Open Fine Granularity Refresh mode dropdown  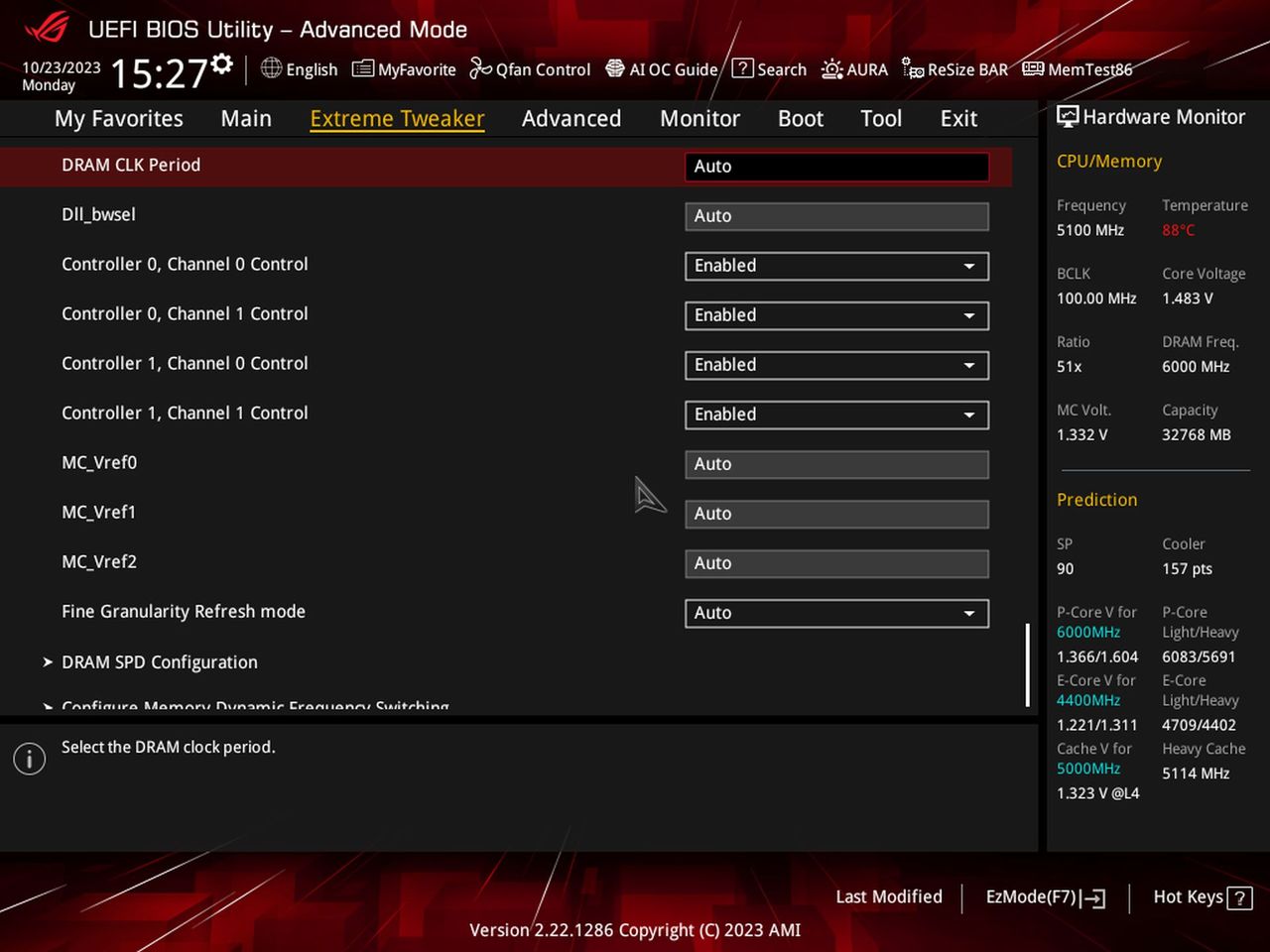pos(836,613)
